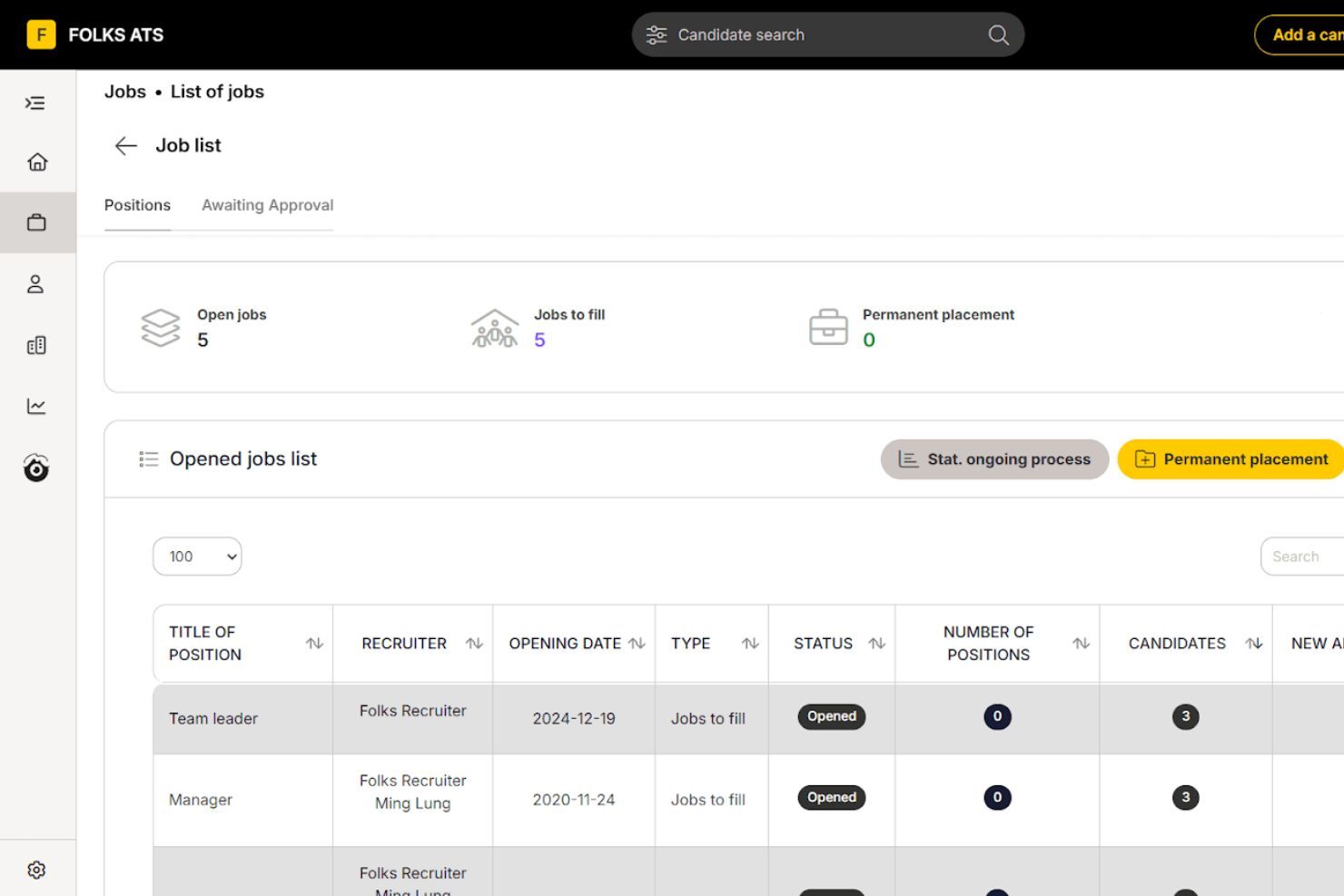Toggle sorting on Title of Position column

[x=315, y=643]
